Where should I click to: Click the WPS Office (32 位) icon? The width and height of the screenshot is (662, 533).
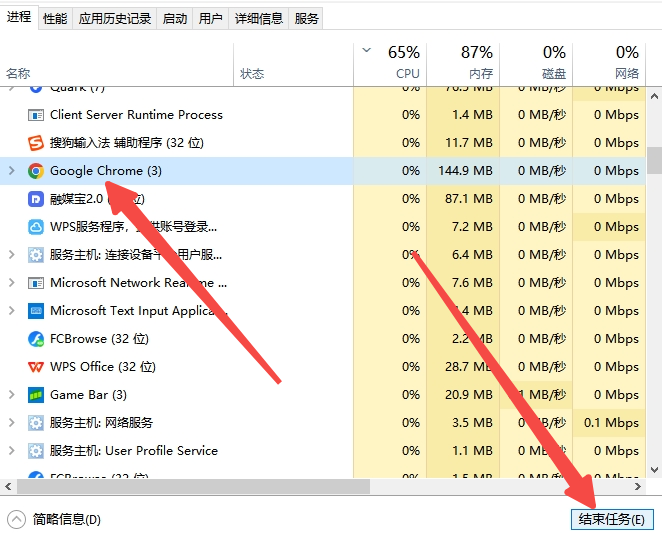(36, 367)
